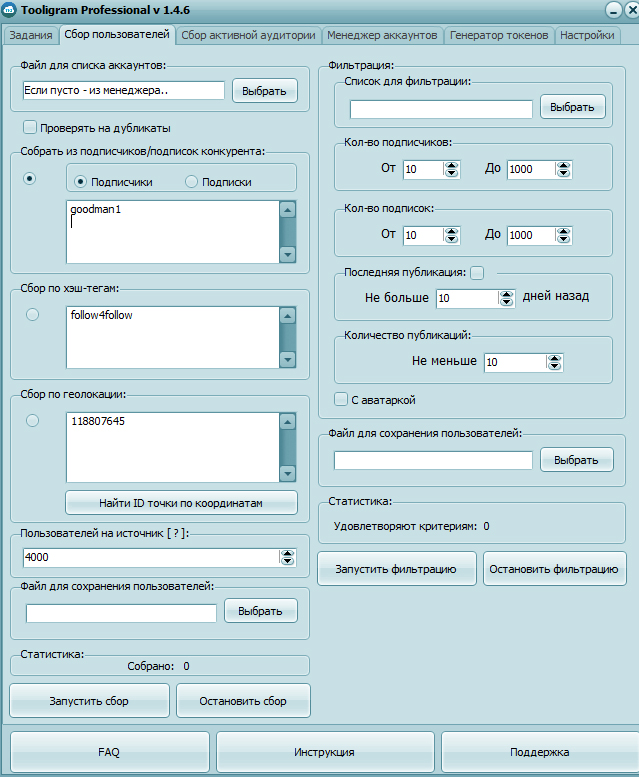Viewport: 639px width, 777px height.
Task: Adjust followers count До spinner
Action: 563,169
